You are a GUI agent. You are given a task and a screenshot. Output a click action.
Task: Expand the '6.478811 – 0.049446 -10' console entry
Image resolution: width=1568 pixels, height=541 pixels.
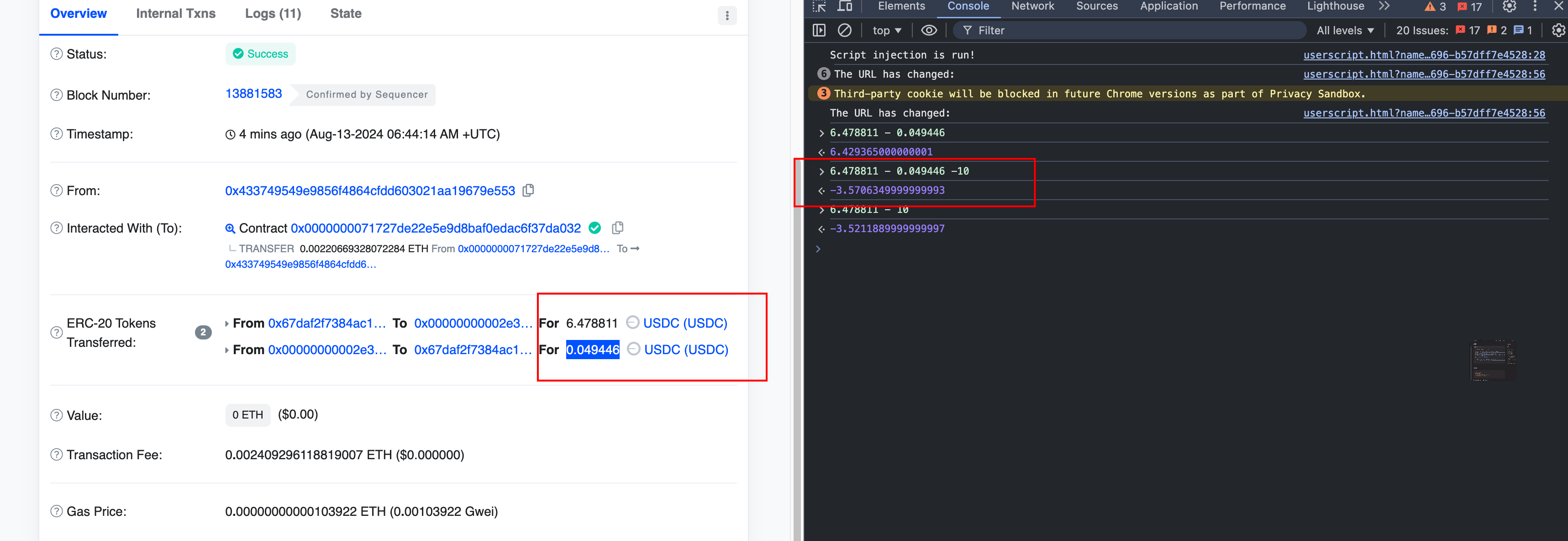(821, 171)
